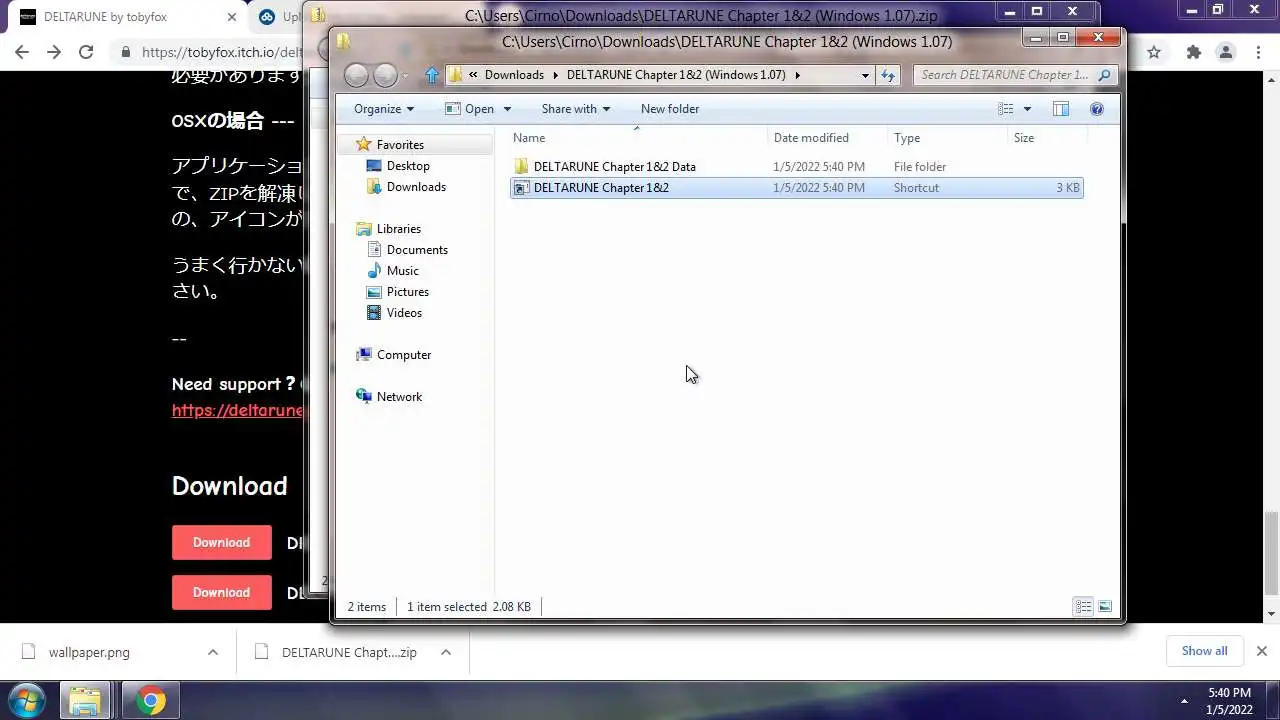1280x720 pixels.
Task: Click Downloads in the address breadcrumb
Action: point(514,75)
